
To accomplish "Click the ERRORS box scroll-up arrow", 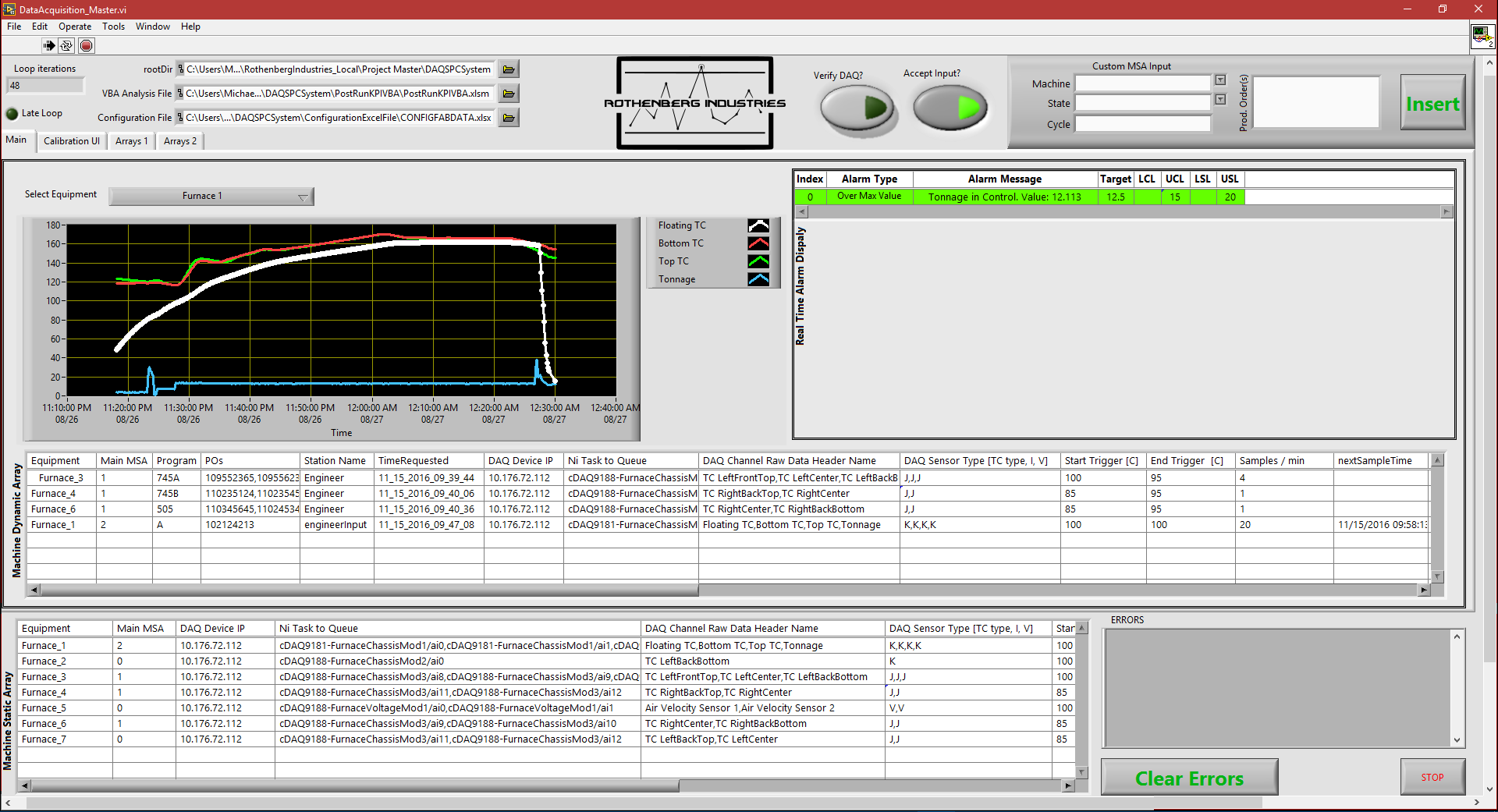I will pos(1457,636).
